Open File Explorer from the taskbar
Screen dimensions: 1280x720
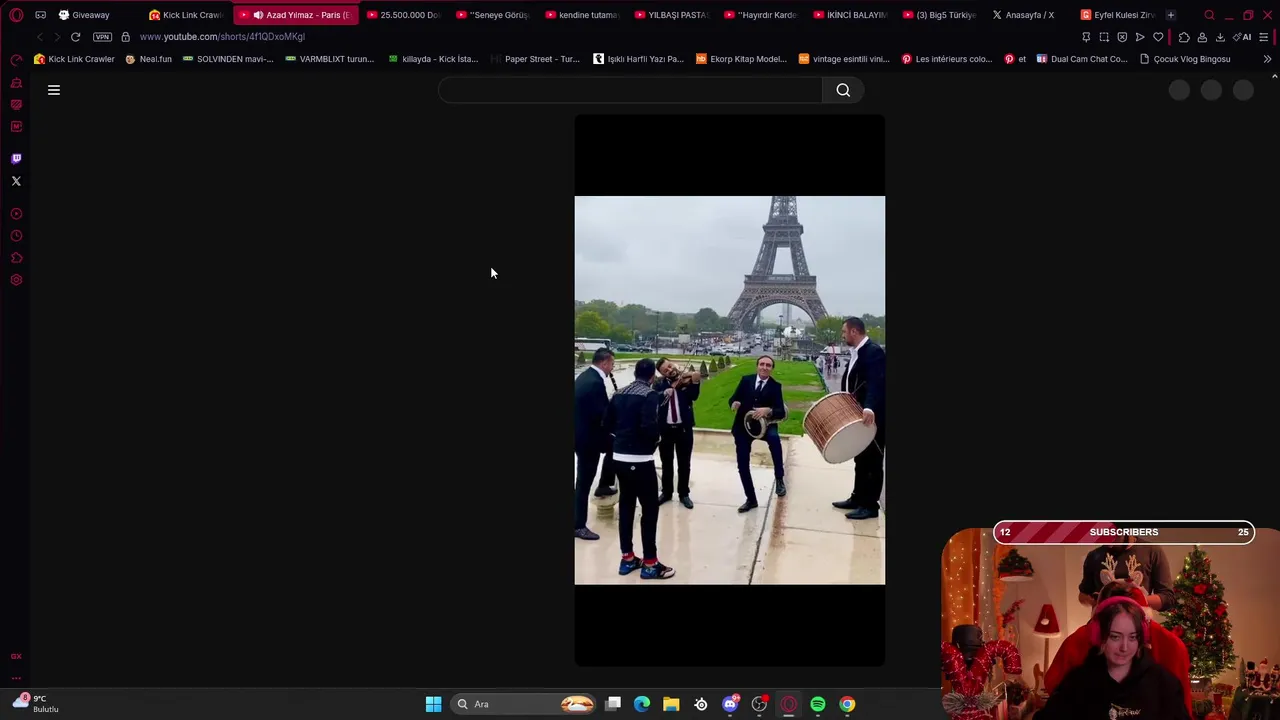tap(671, 704)
